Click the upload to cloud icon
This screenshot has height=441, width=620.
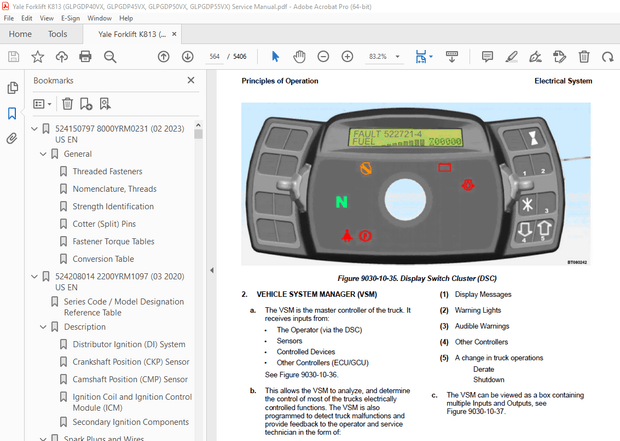click(x=61, y=57)
